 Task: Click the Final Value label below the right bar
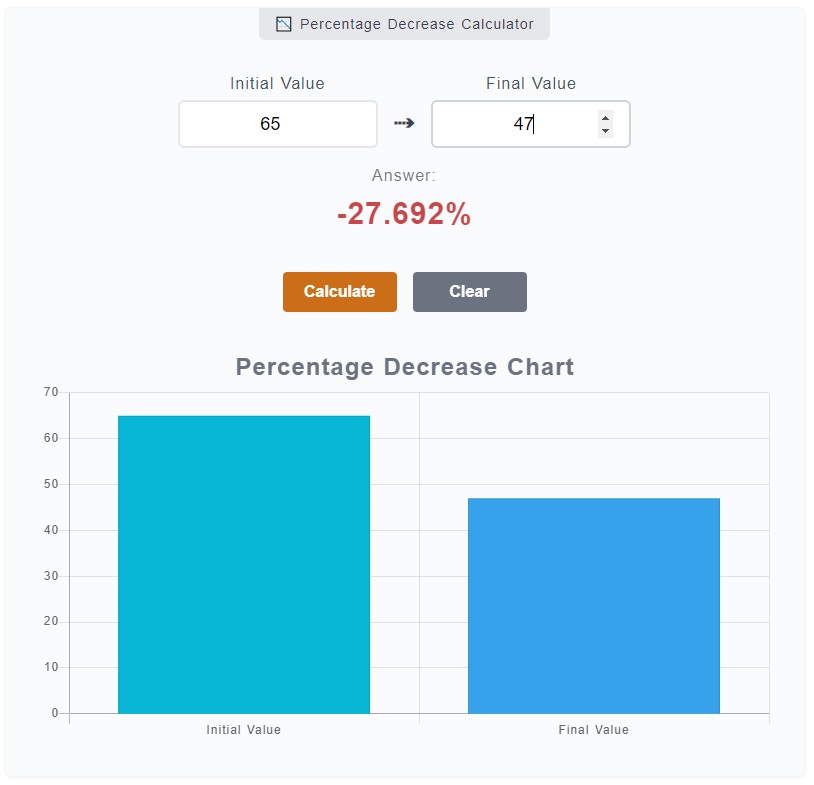pos(593,730)
